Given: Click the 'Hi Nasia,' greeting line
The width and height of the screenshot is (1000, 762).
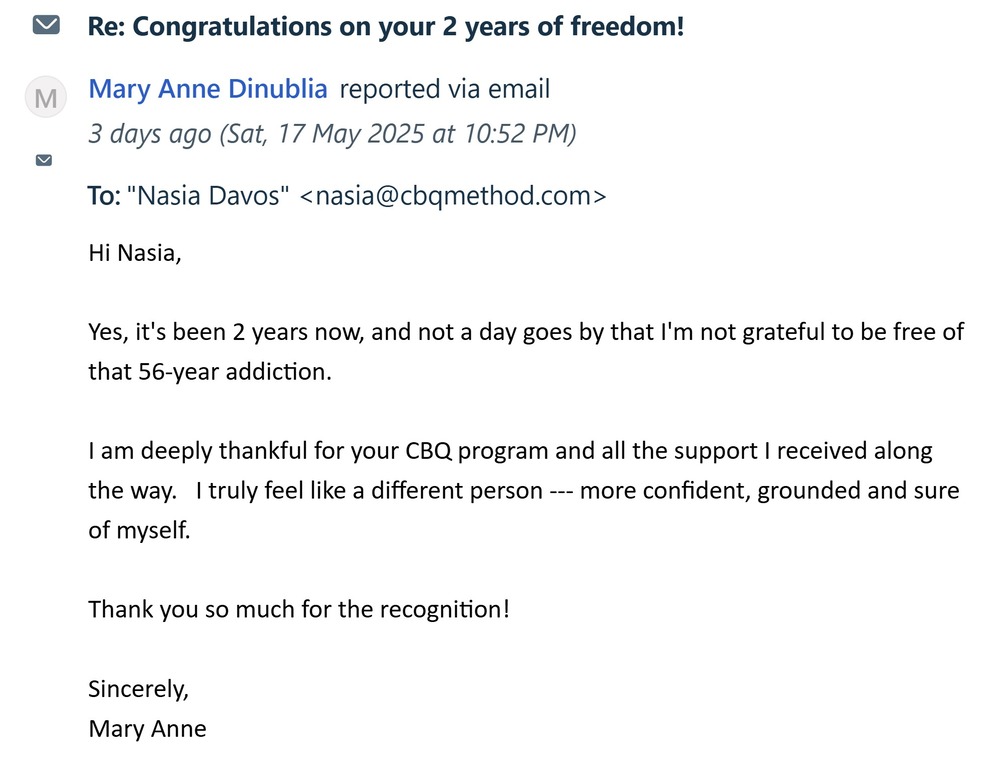Looking at the screenshot, I should pyautogui.click(x=135, y=253).
